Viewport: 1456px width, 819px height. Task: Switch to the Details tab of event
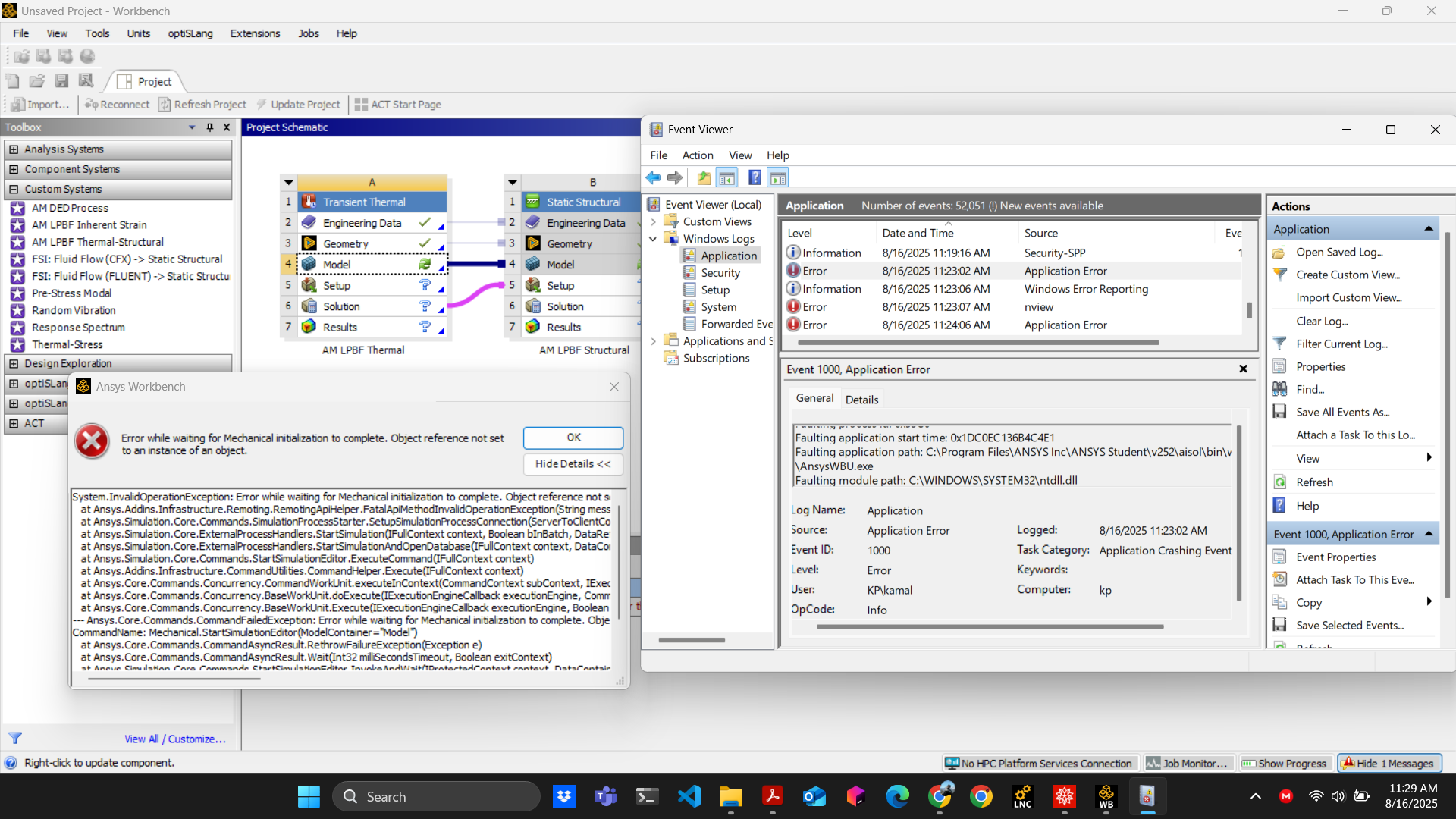[x=861, y=400]
